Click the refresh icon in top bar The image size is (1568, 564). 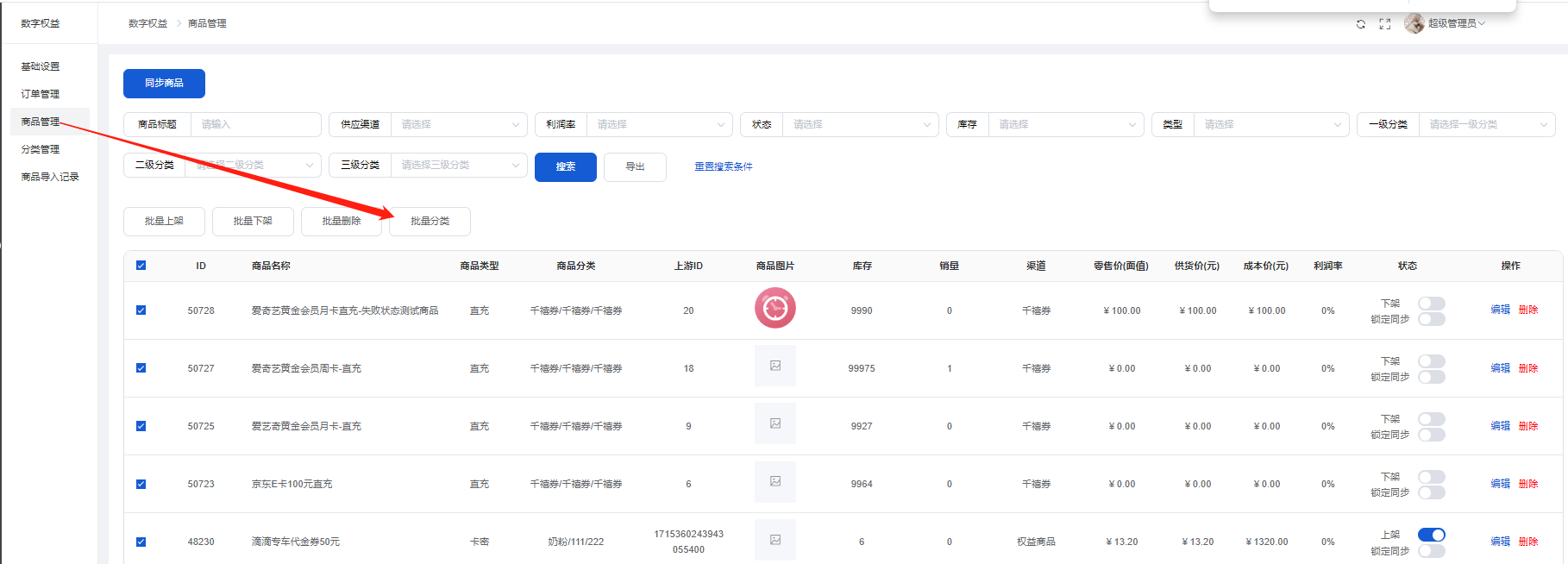1360,24
